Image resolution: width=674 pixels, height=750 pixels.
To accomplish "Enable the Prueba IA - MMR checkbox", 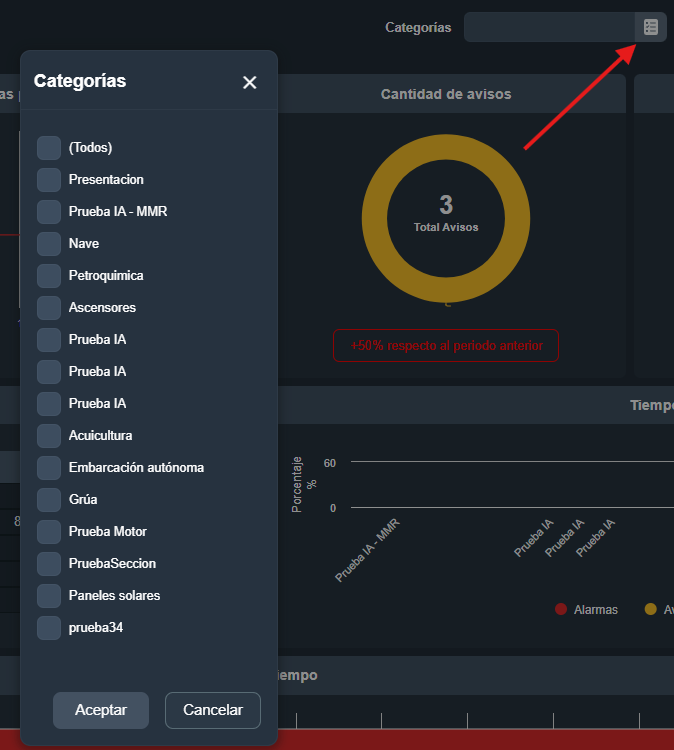I will click(x=49, y=212).
